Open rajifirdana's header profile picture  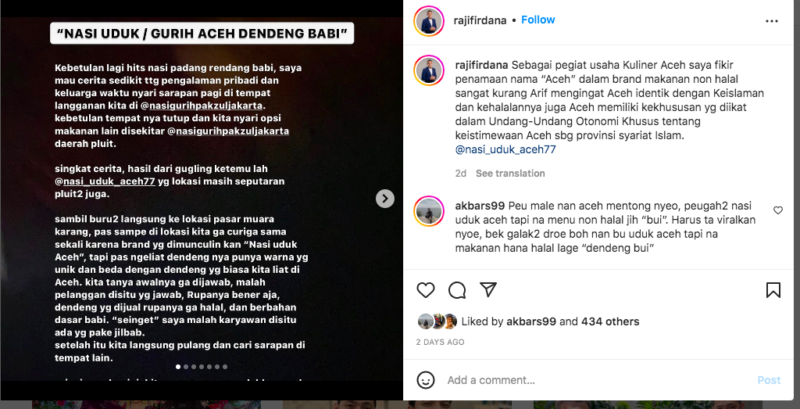429,21
